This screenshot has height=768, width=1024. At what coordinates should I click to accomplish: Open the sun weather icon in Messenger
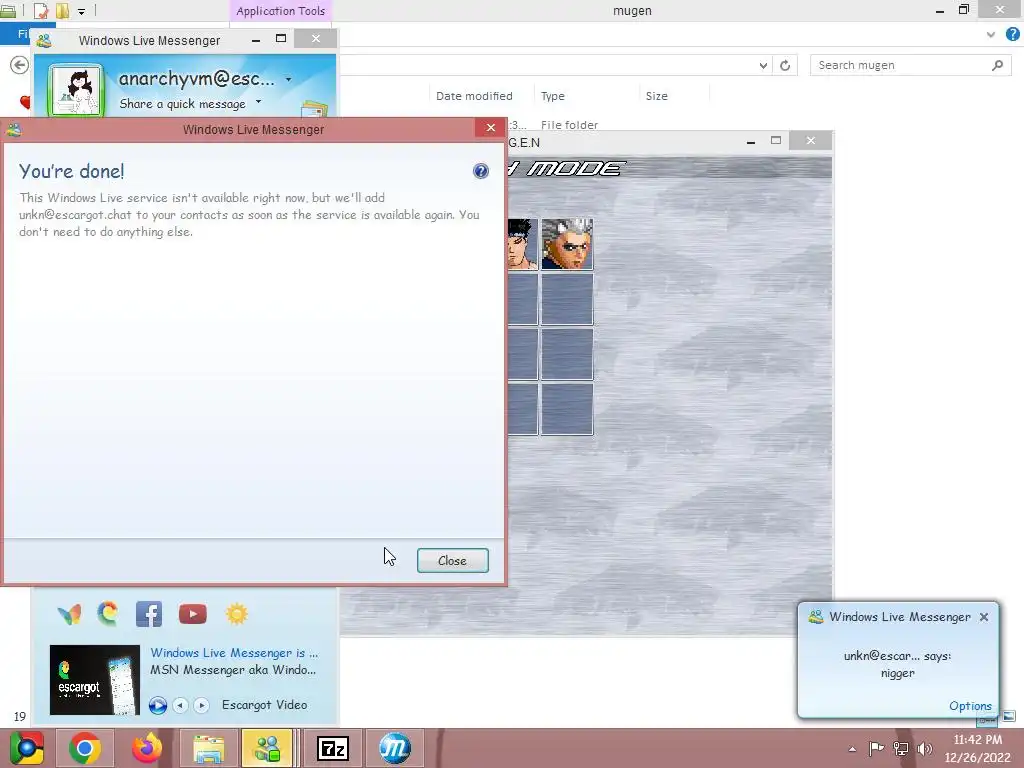(236, 614)
